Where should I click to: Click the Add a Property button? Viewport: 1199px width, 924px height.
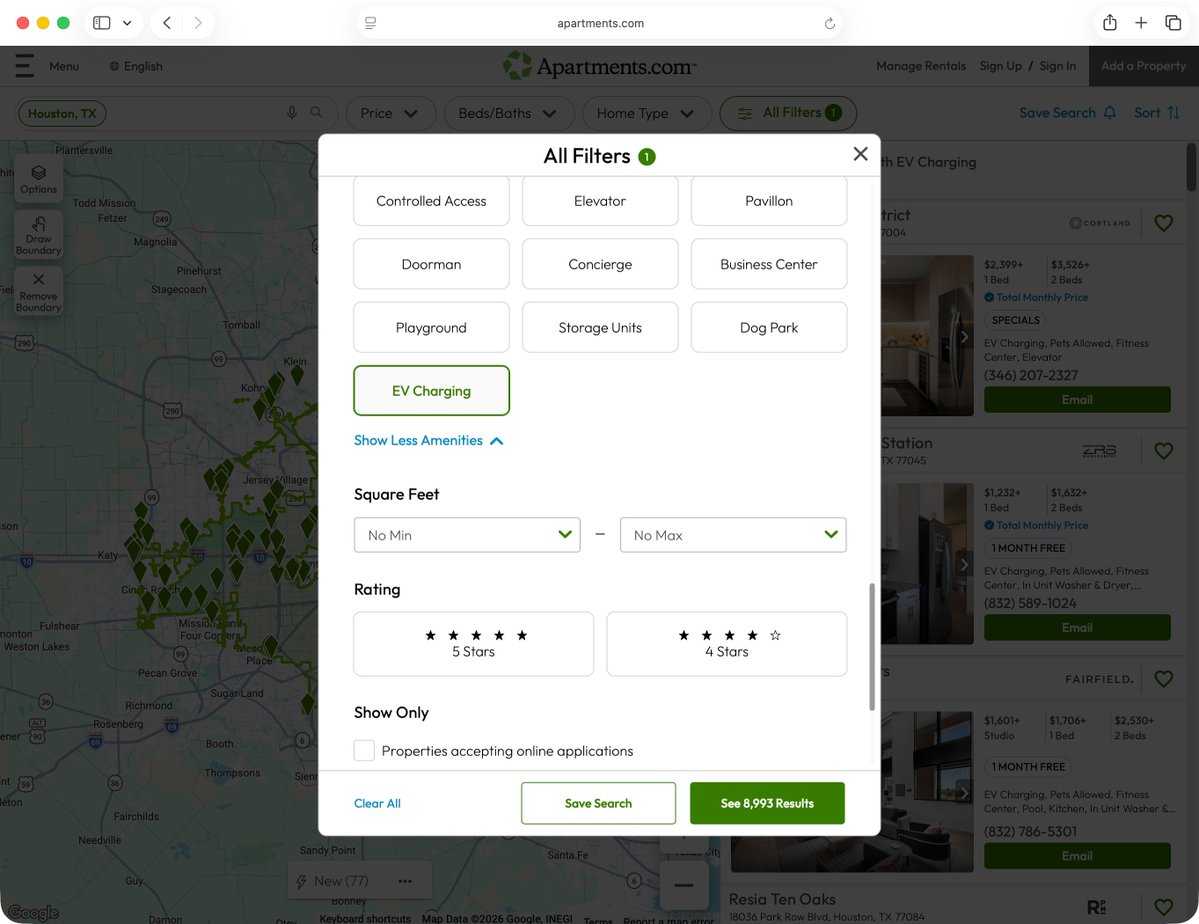tap(1143, 66)
